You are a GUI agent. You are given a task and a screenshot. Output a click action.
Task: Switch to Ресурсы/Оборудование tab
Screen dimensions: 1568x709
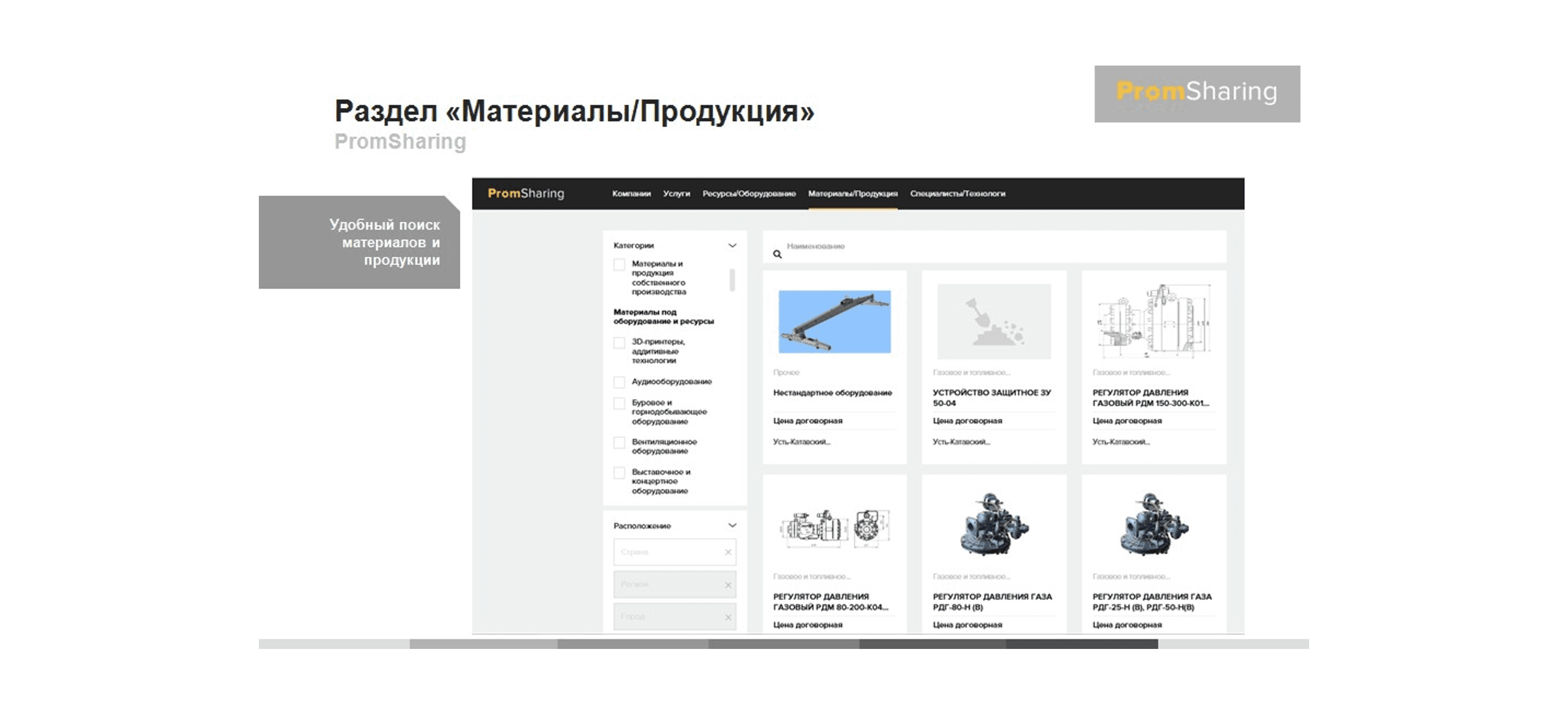tap(749, 194)
